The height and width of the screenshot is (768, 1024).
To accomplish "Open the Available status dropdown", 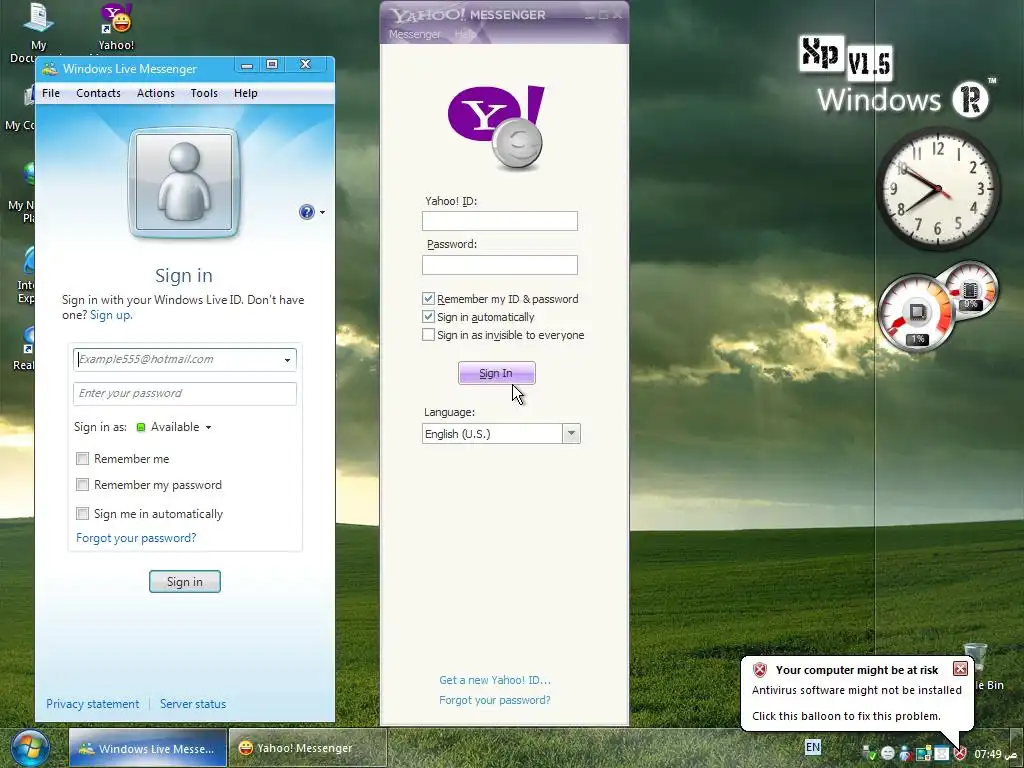I will [x=181, y=427].
